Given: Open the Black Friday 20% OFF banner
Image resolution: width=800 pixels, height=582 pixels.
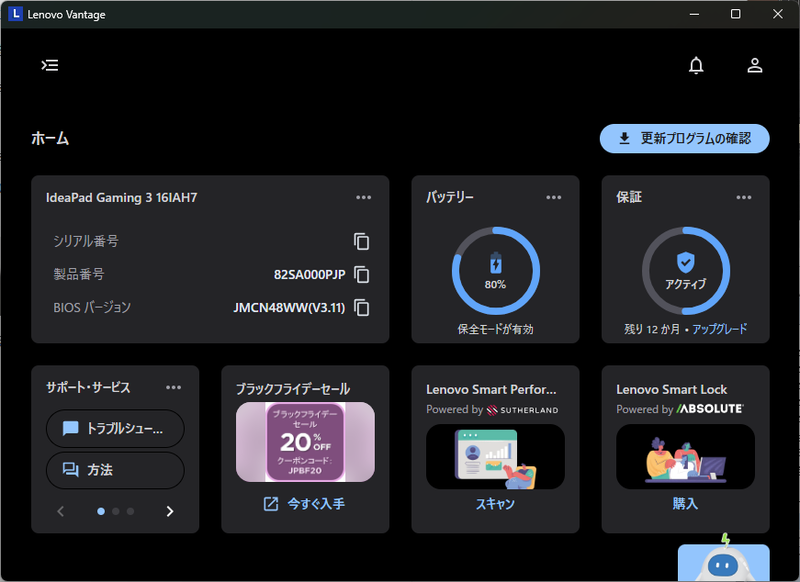Looking at the screenshot, I should tap(305, 442).
